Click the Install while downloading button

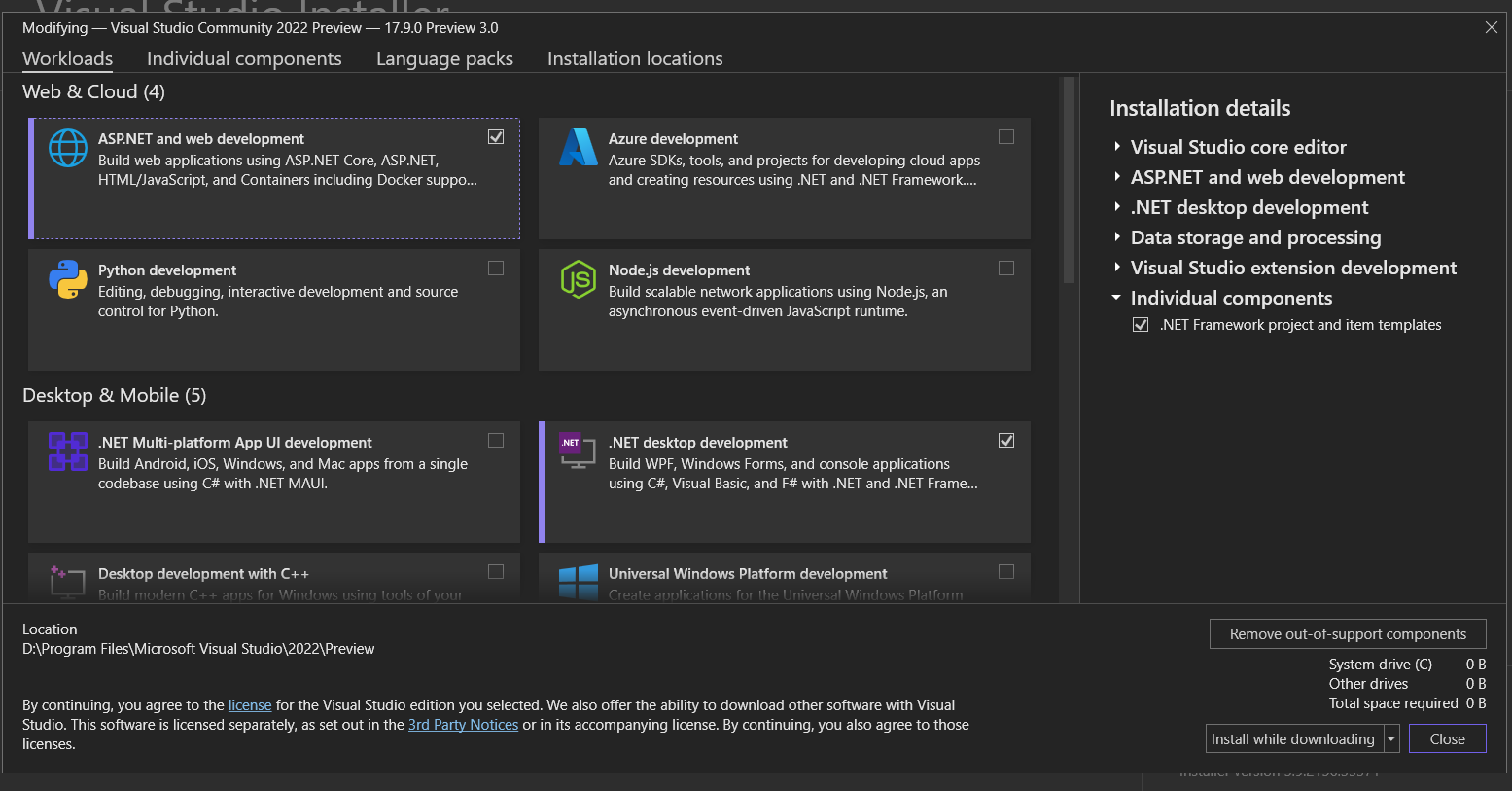click(x=1294, y=739)
